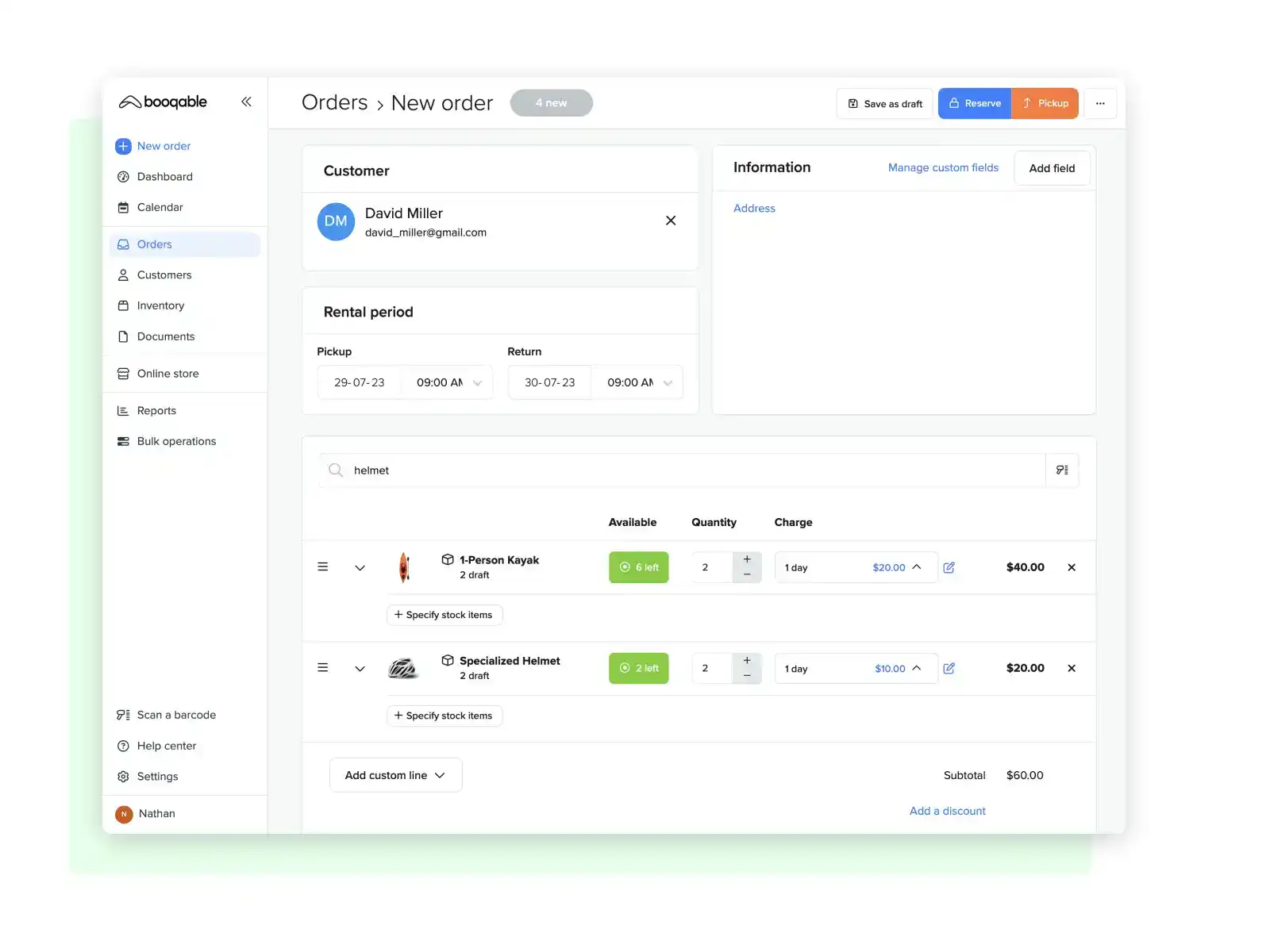
Task: Open Scan a barcode in sidebar
Action: [175, 715]
